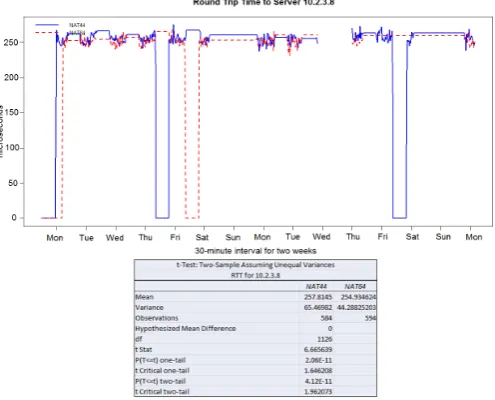Select the df row label

pos(139,339)
